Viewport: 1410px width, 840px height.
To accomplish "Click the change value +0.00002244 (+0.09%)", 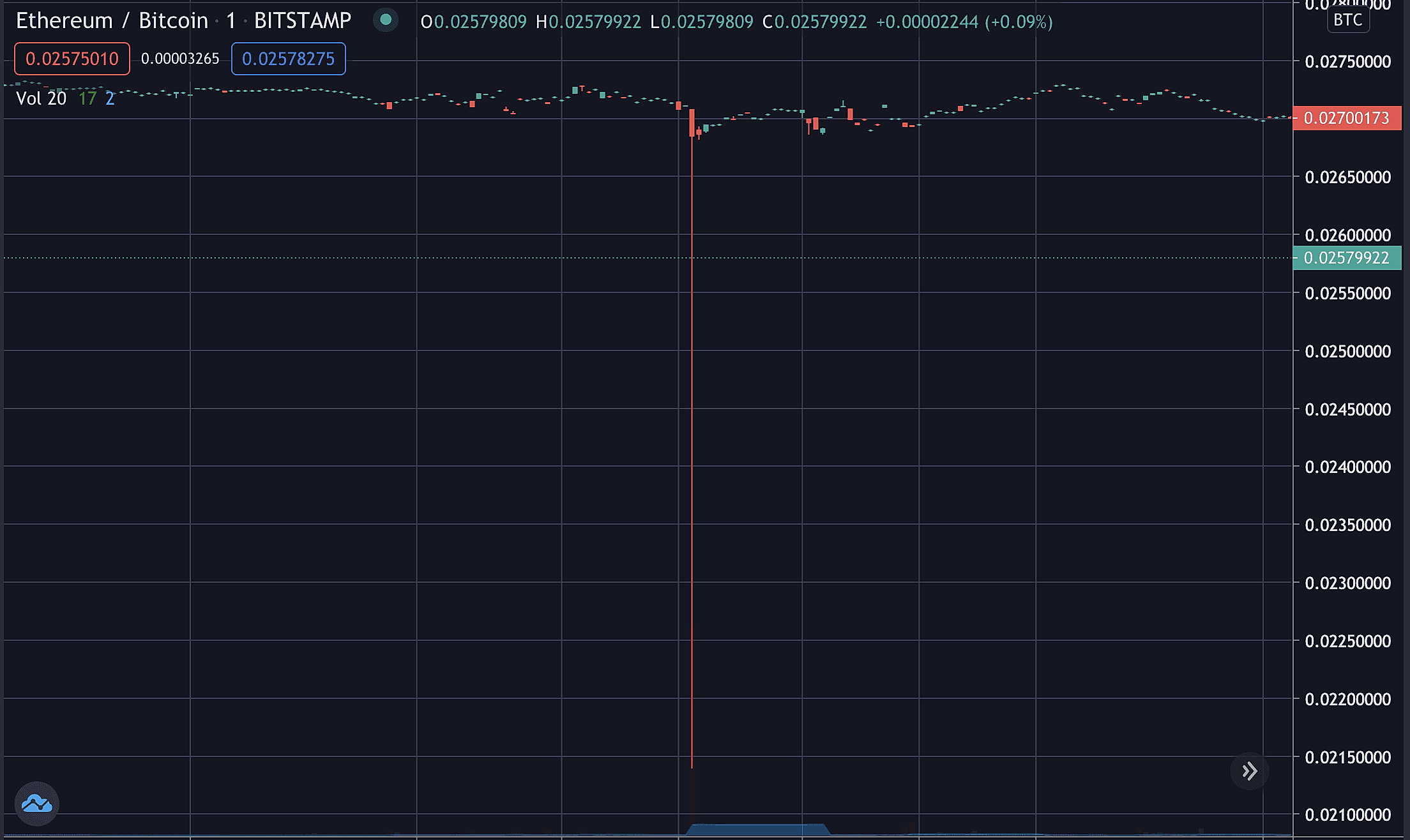I will coord(964,22).
